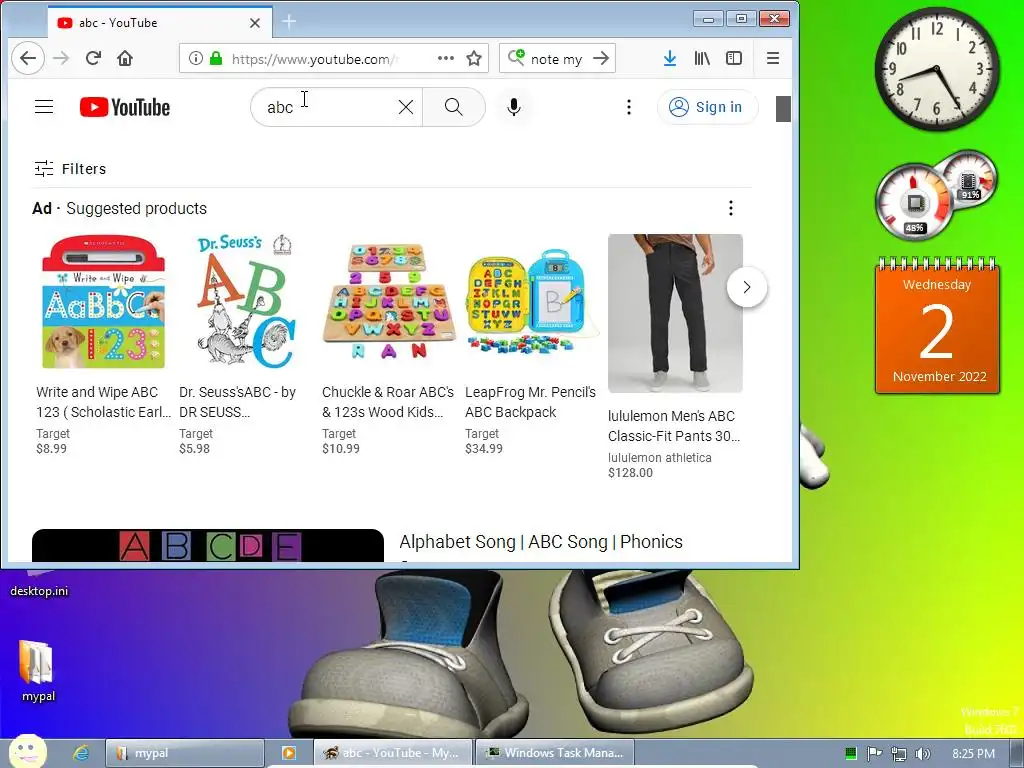Click the Sign in button

click(x=707, y=106)
